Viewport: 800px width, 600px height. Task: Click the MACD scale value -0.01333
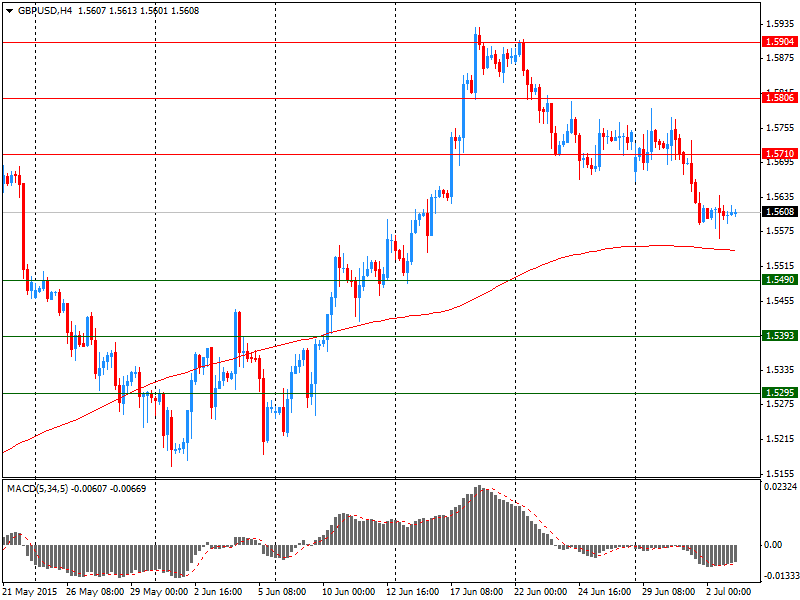point(780,576)
